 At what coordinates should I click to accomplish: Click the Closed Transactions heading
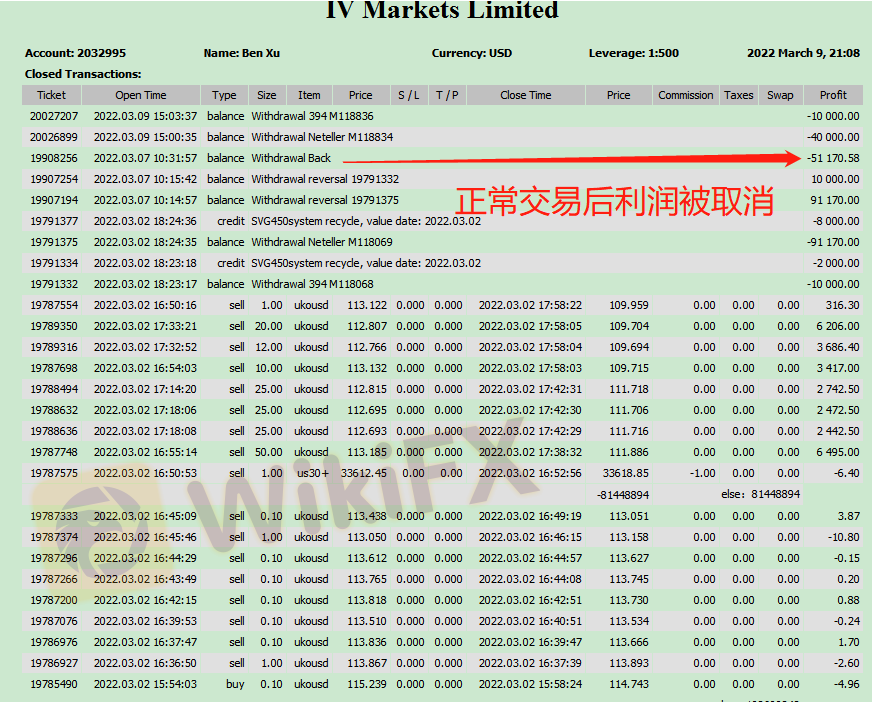(83, 74)
